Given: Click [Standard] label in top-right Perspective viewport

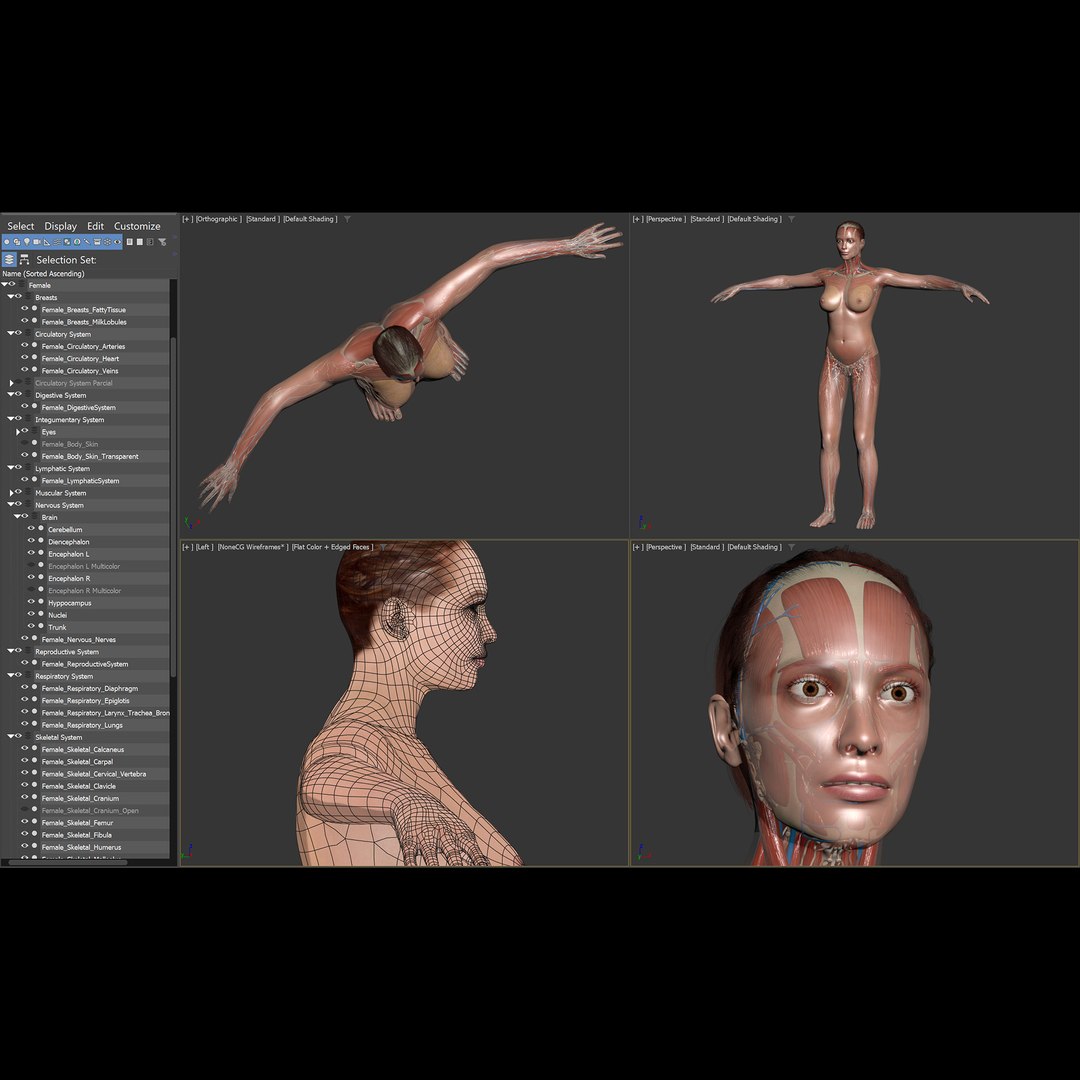Looking at the screenshot, I should pyautogui.click(x=707, y=219).
